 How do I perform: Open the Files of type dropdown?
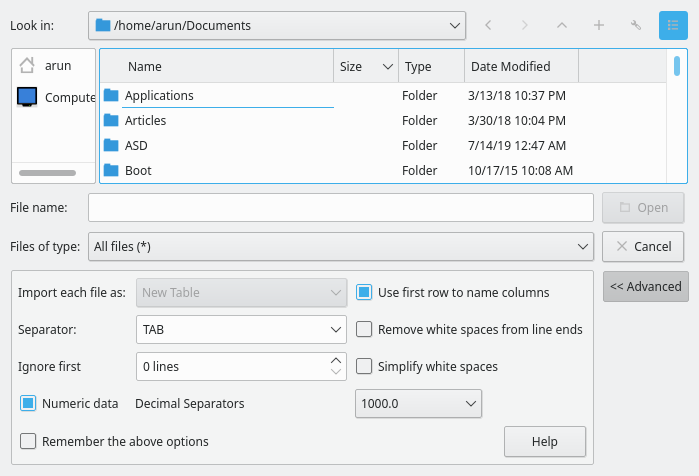pyautogui.click(x=341, y=246)
